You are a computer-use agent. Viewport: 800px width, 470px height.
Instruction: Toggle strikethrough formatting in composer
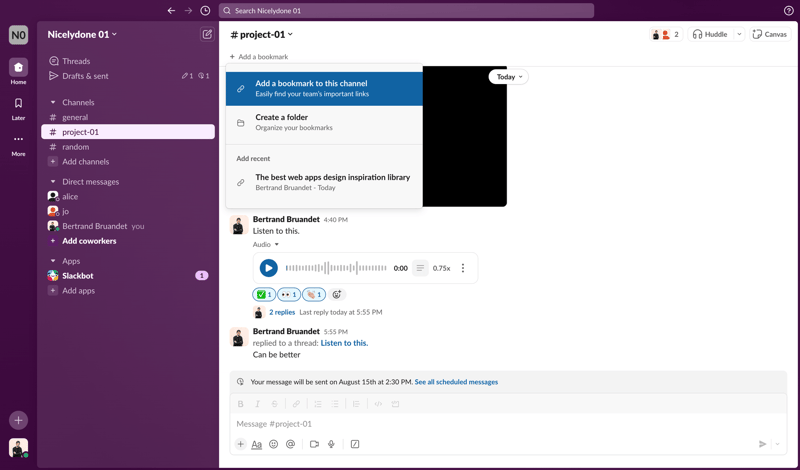tap(274, 404)
